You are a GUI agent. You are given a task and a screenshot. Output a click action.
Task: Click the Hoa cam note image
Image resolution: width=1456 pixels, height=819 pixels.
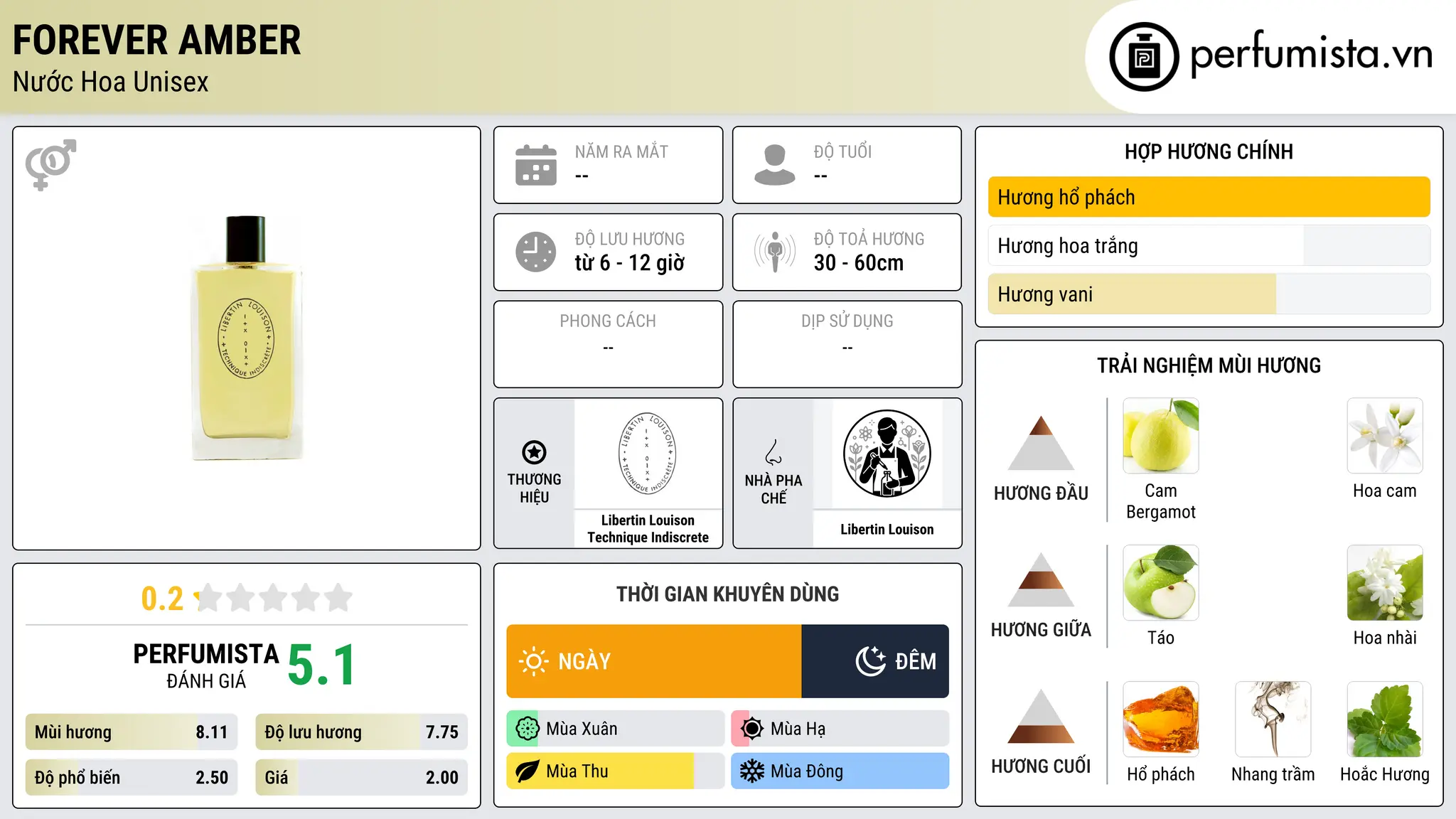pos(1385,436)
